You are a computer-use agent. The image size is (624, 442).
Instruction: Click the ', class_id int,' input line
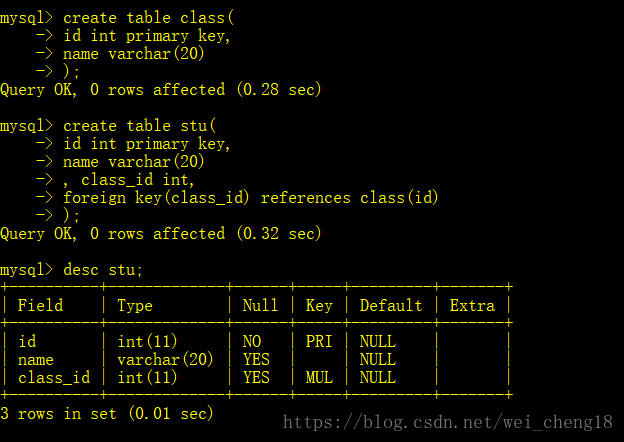(x=129, y=180)
